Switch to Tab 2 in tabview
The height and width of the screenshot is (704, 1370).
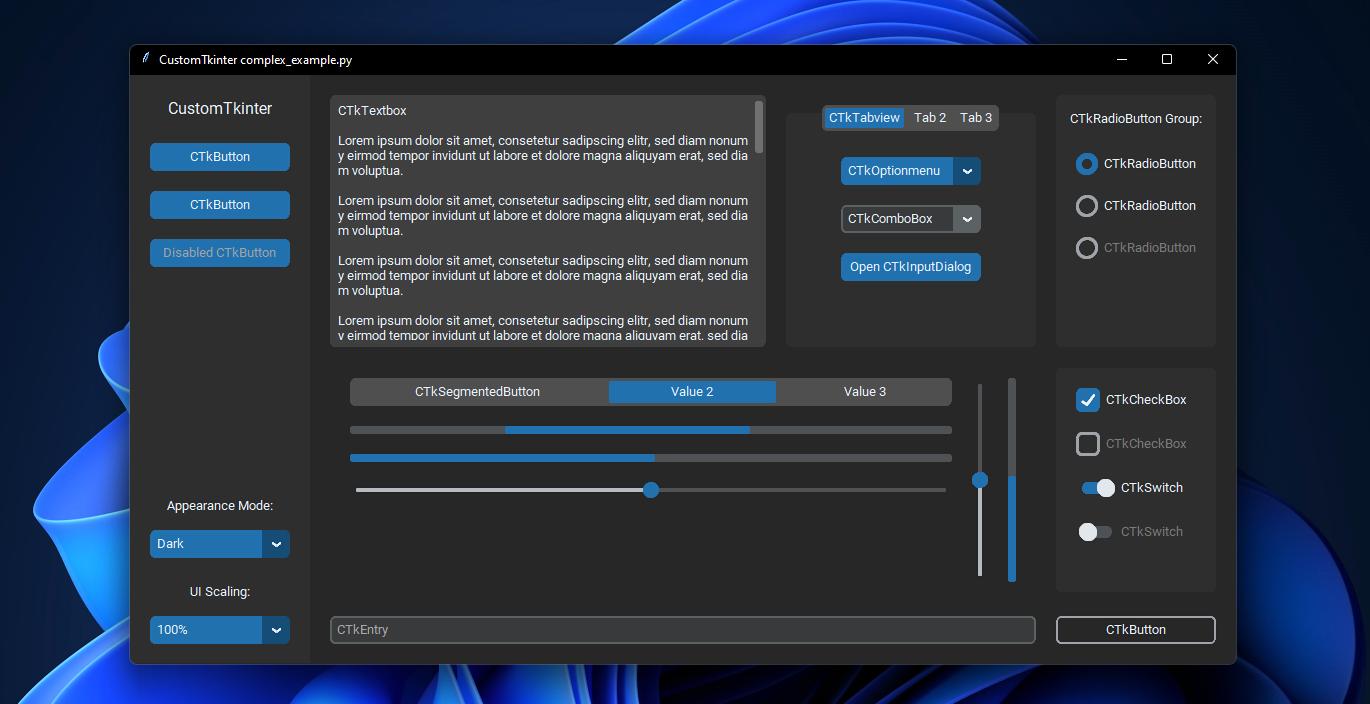pyautogui.click(x=930, y=118)
